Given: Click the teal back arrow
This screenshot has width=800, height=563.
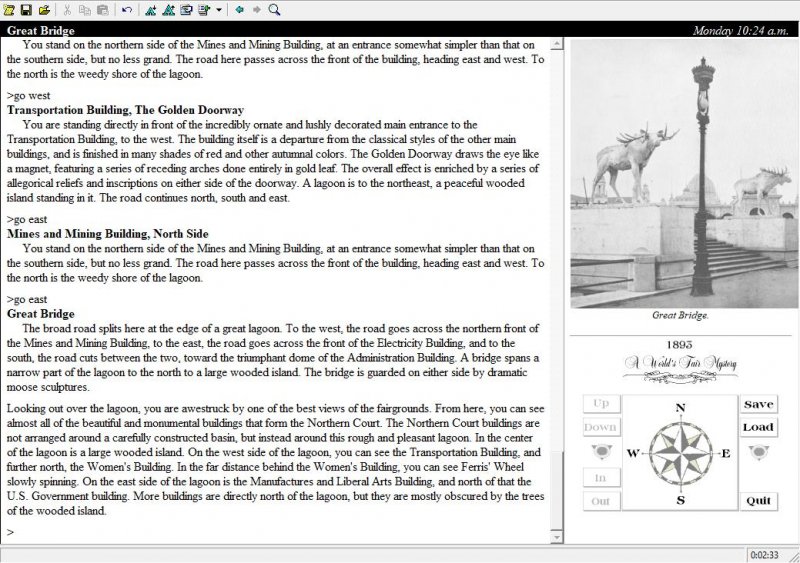Looking at the screenshot, I should [x=239, y=10].
